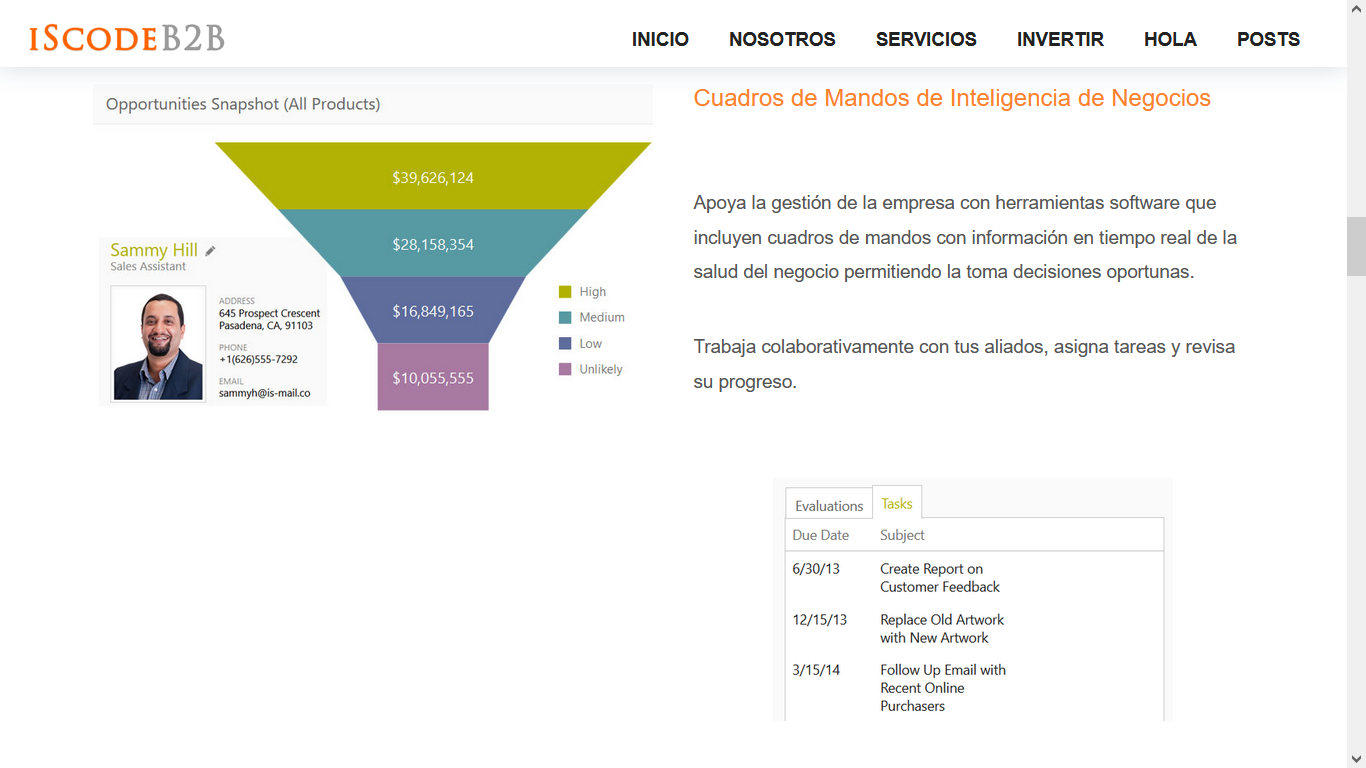Image resolution: width=1366 pixels, height=768 pixels.
Task: Click the Cuadros de Mandos de Inteligencia heading
Action: (x=952, y=98)
